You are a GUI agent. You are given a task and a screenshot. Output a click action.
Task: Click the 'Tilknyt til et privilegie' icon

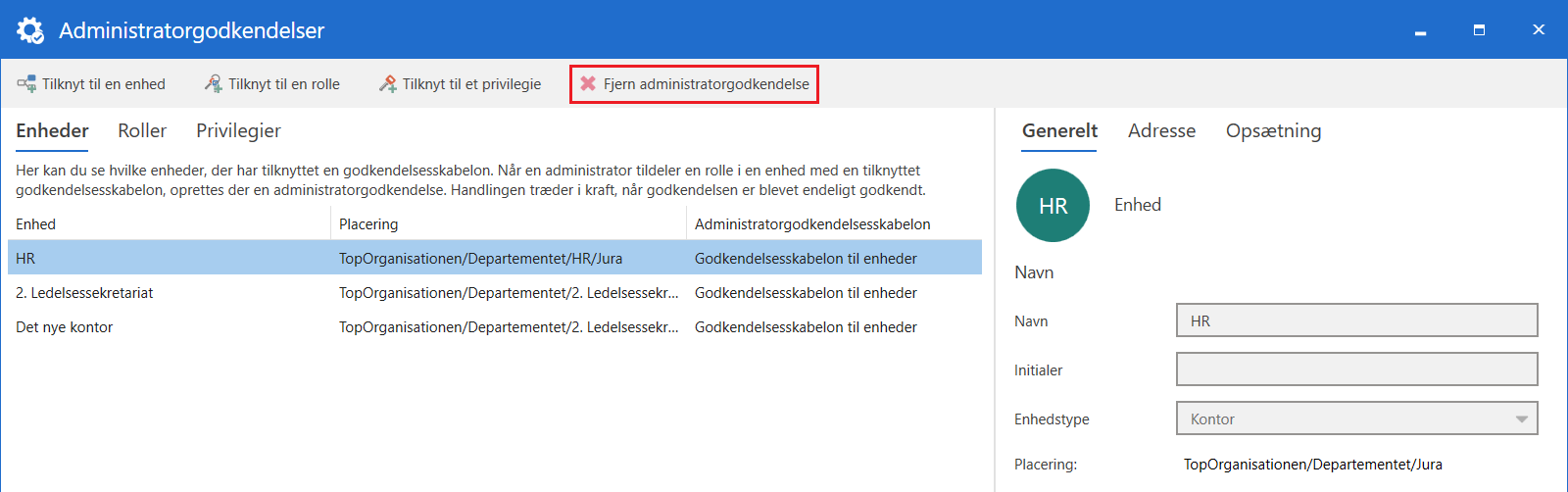[388, 84]
